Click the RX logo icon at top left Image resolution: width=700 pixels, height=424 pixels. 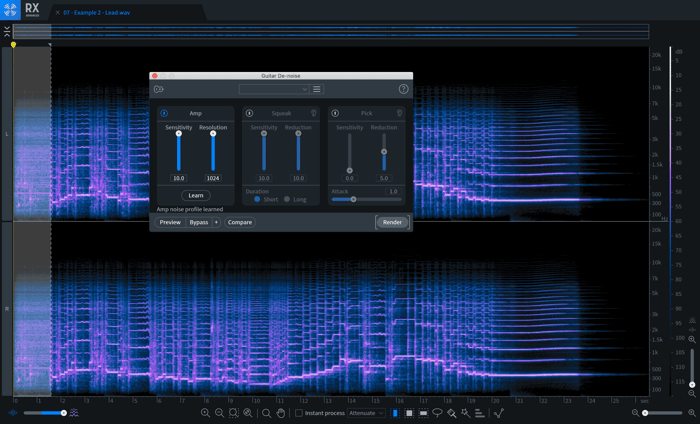[x=10, y=9]
